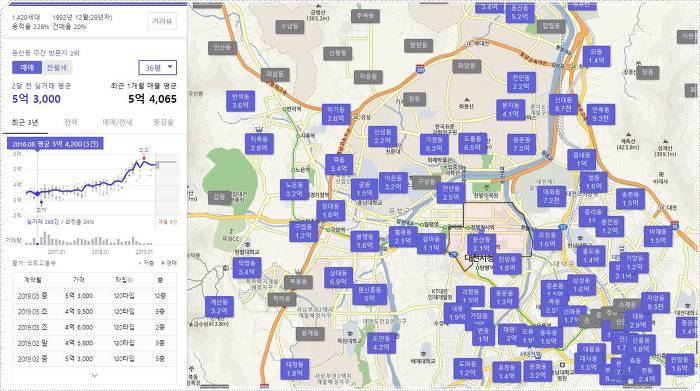Click the 2016.08 평균 3억 4,200 chart tooltip
The height and width of the screenshot is (391, 700).
click(55, 144)
